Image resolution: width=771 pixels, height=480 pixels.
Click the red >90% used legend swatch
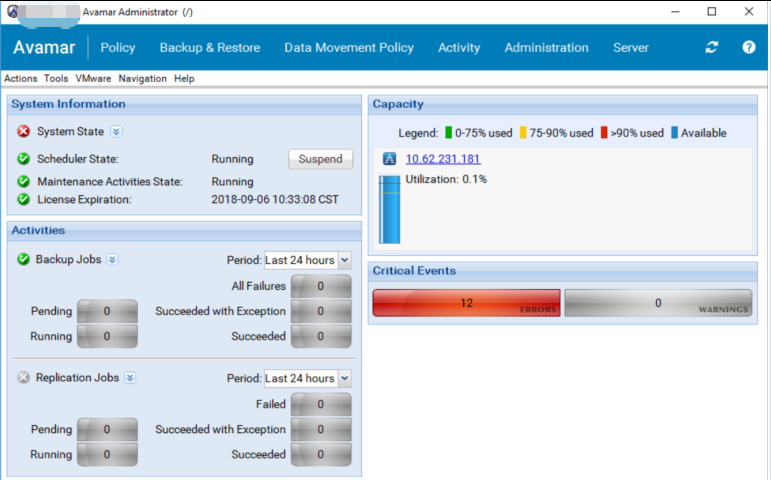pyautogui.click(x=604, y=133)
